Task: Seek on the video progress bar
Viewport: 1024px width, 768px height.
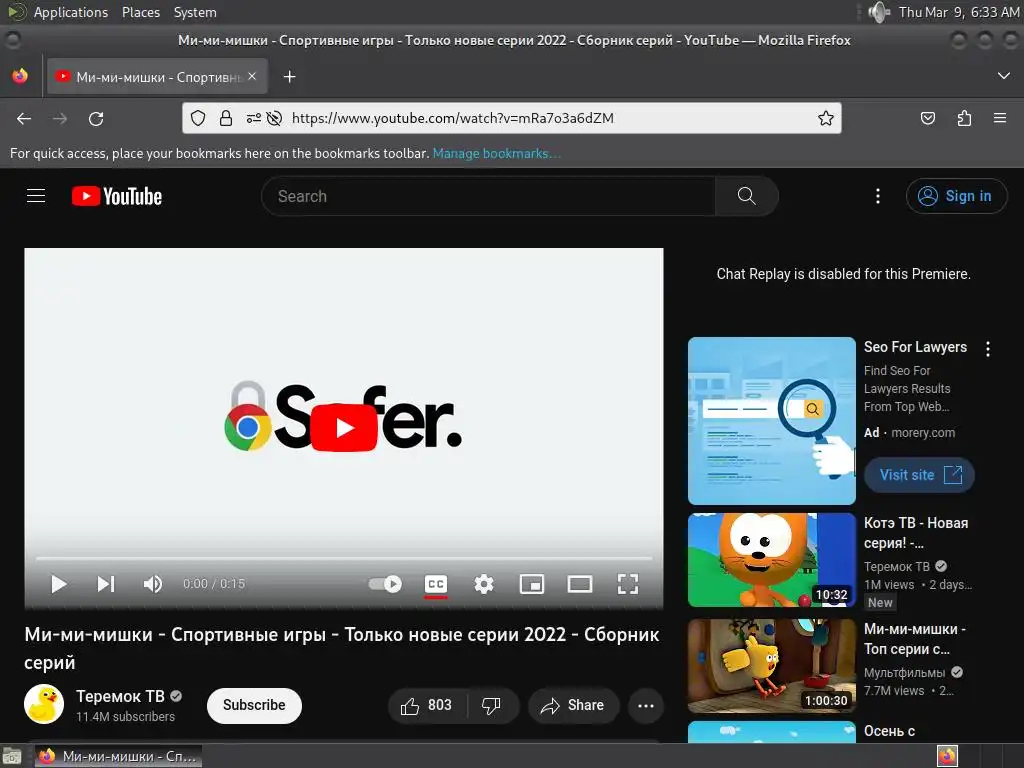Action: pyautogui.click(x=344, y=559)
